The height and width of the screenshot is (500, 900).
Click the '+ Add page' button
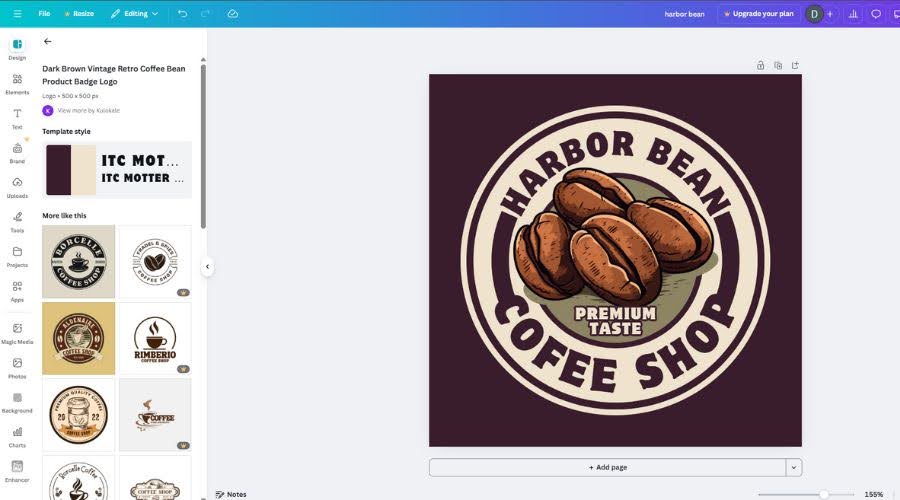pyautogui.click(x=607, y=467)
